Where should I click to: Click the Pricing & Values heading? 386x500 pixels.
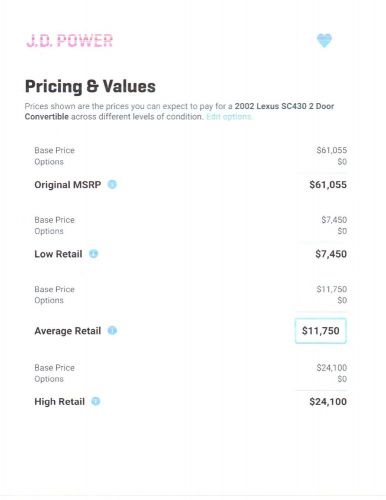coord(90,86)
